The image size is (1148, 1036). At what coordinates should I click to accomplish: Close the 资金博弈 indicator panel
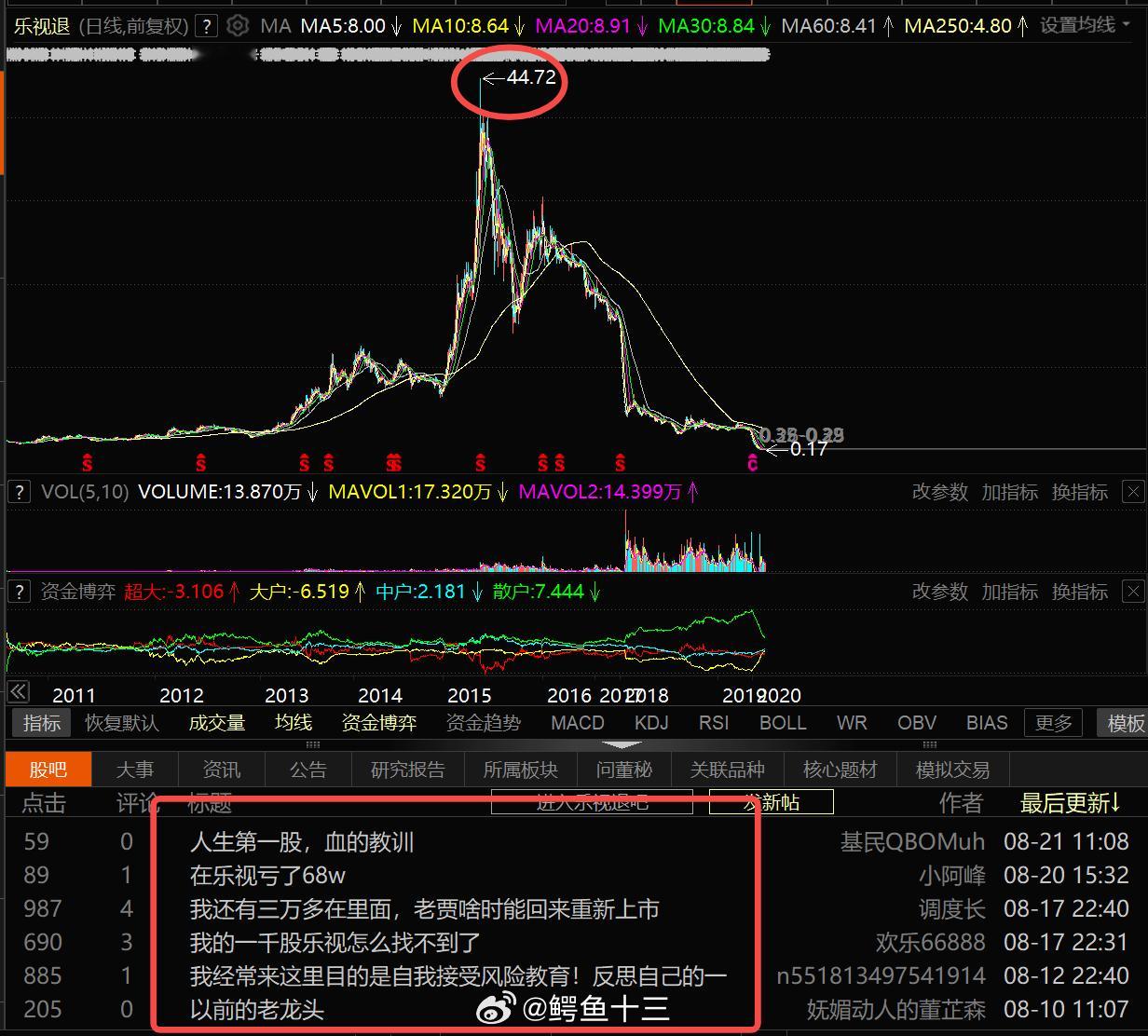(1132, 591)
